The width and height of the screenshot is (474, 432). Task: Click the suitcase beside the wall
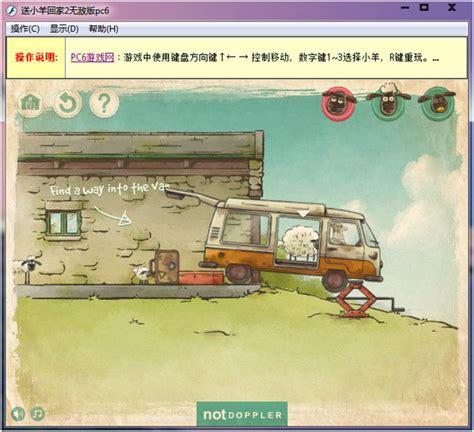pos(166,267)
